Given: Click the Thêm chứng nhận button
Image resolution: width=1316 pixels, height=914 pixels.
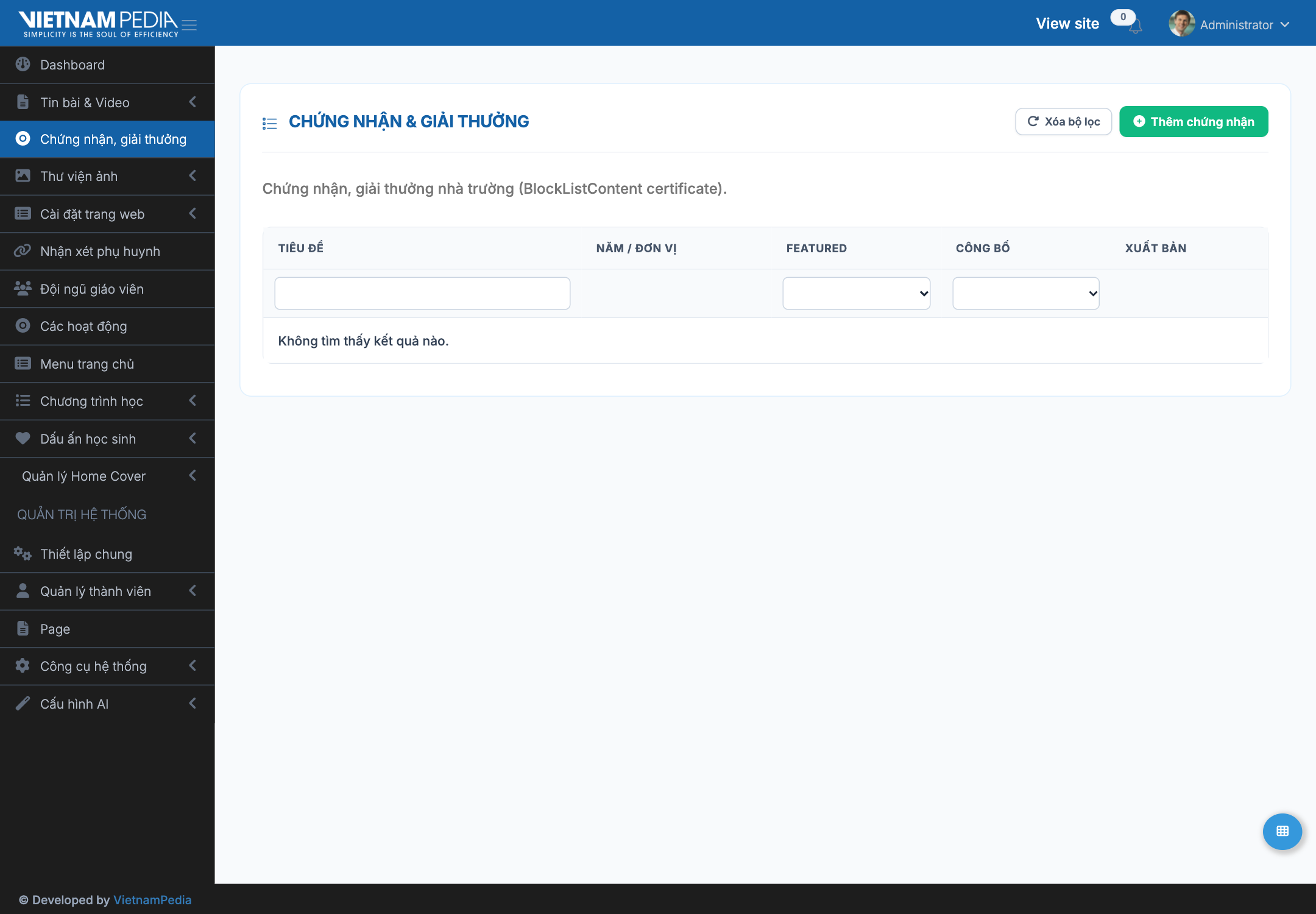Looking at the screenshot, I should click(1194, 121).
